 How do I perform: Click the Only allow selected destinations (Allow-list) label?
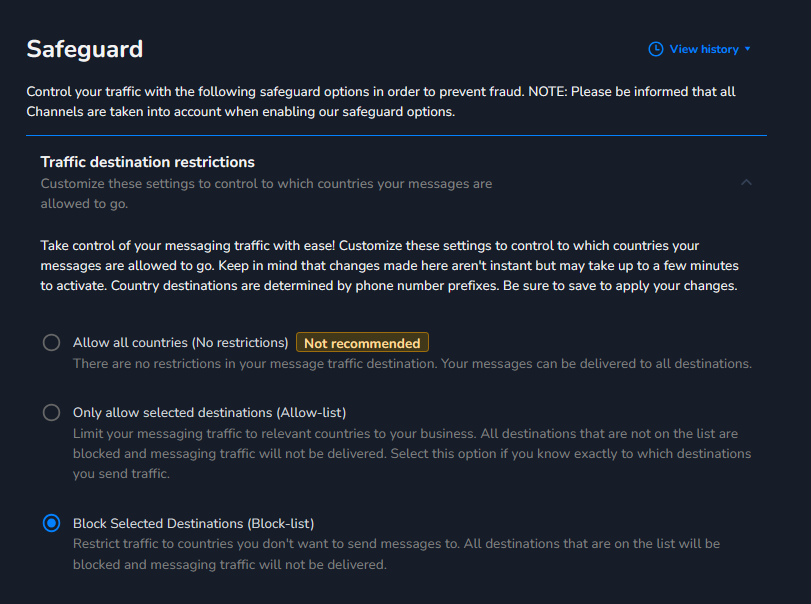point(209,412)
